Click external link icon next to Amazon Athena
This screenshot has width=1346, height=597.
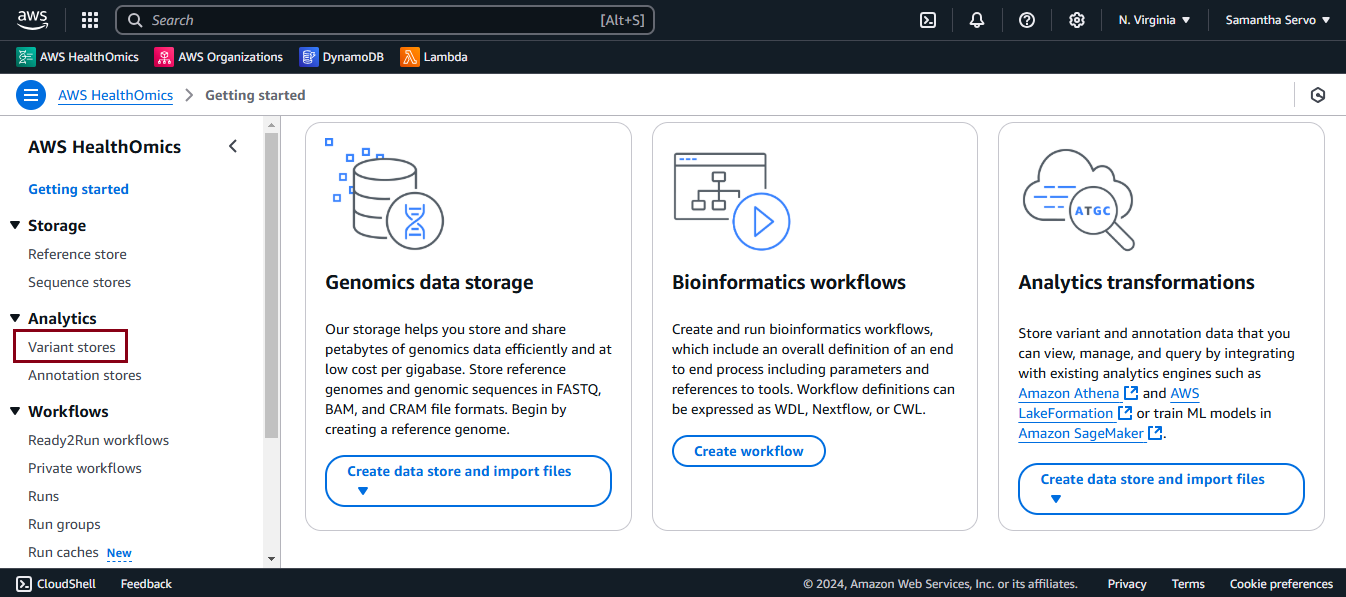click(1131, 394)
